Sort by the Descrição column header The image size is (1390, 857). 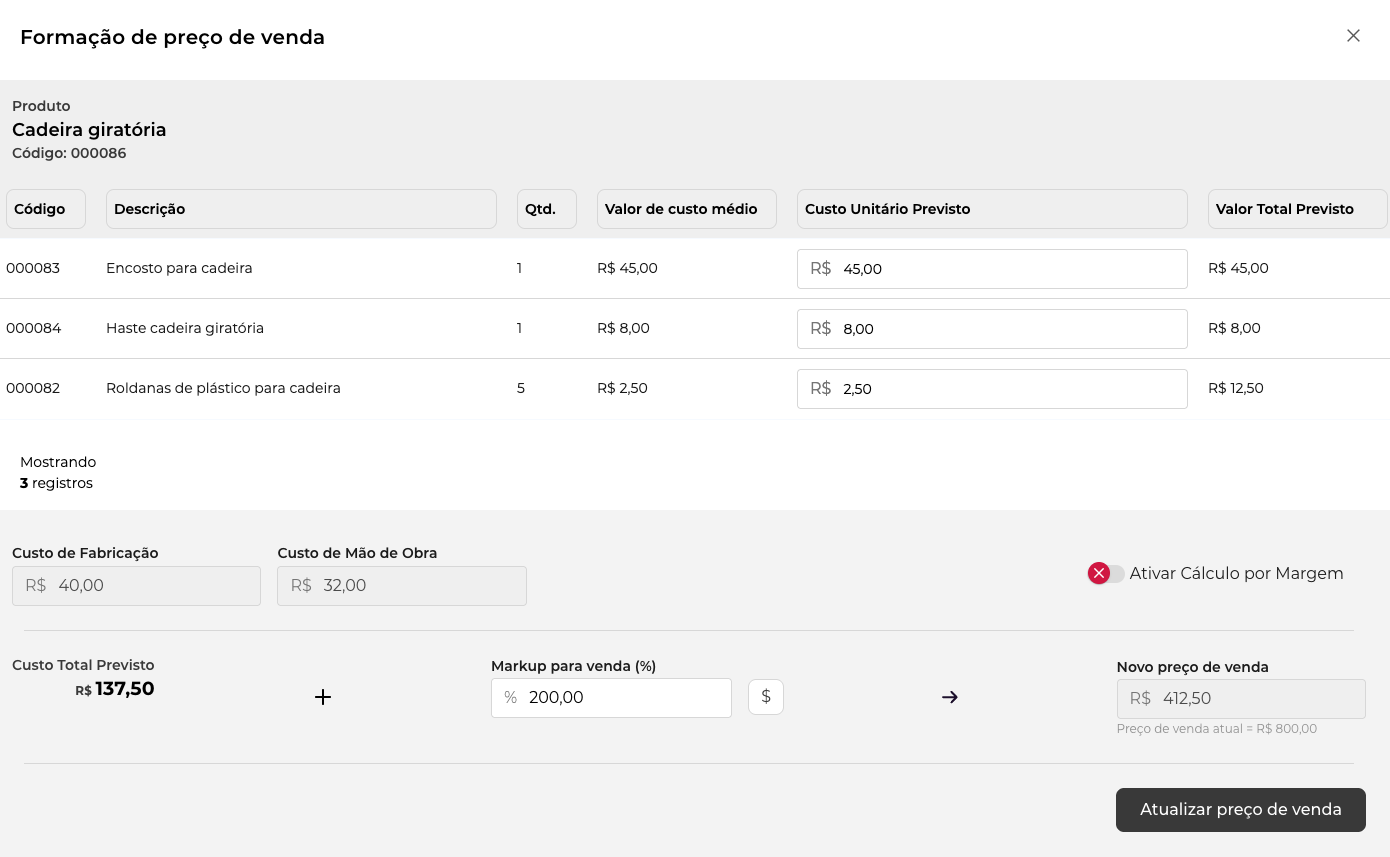tap(300, 209)
